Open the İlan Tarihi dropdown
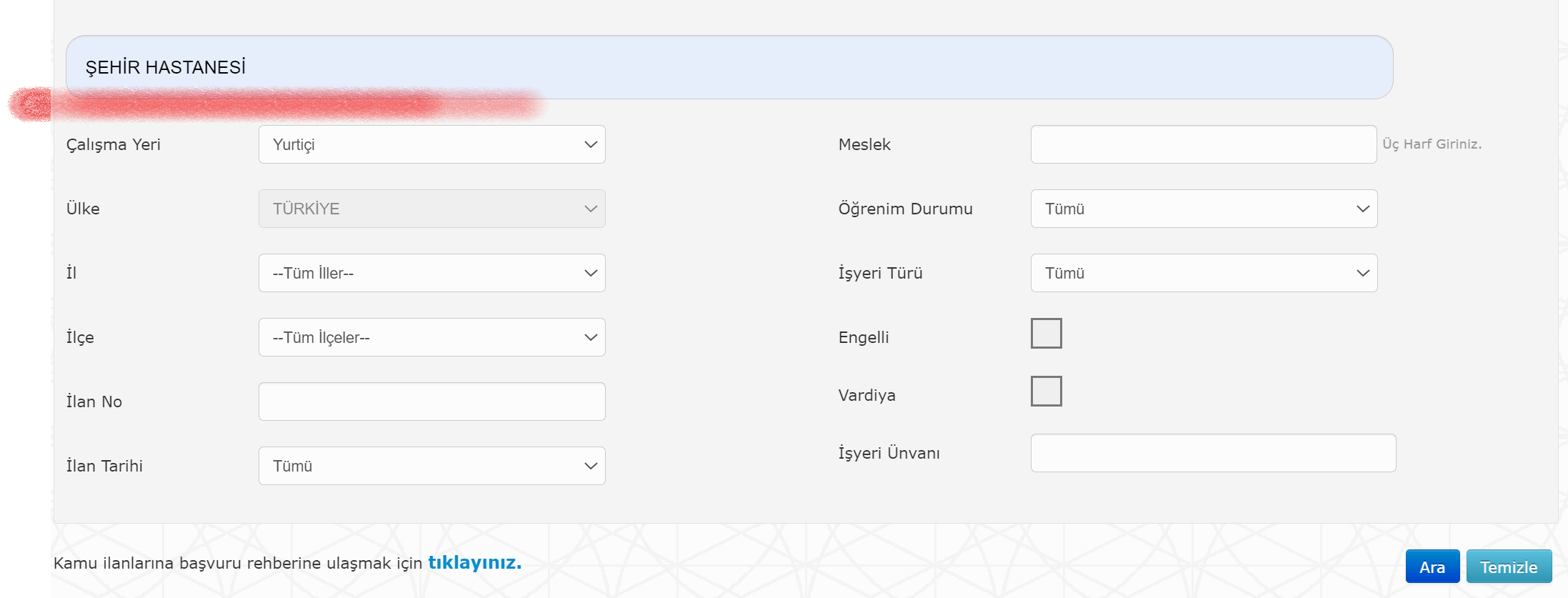The height and width of the screenshot is (598, 1568). [x=432, y=466]
